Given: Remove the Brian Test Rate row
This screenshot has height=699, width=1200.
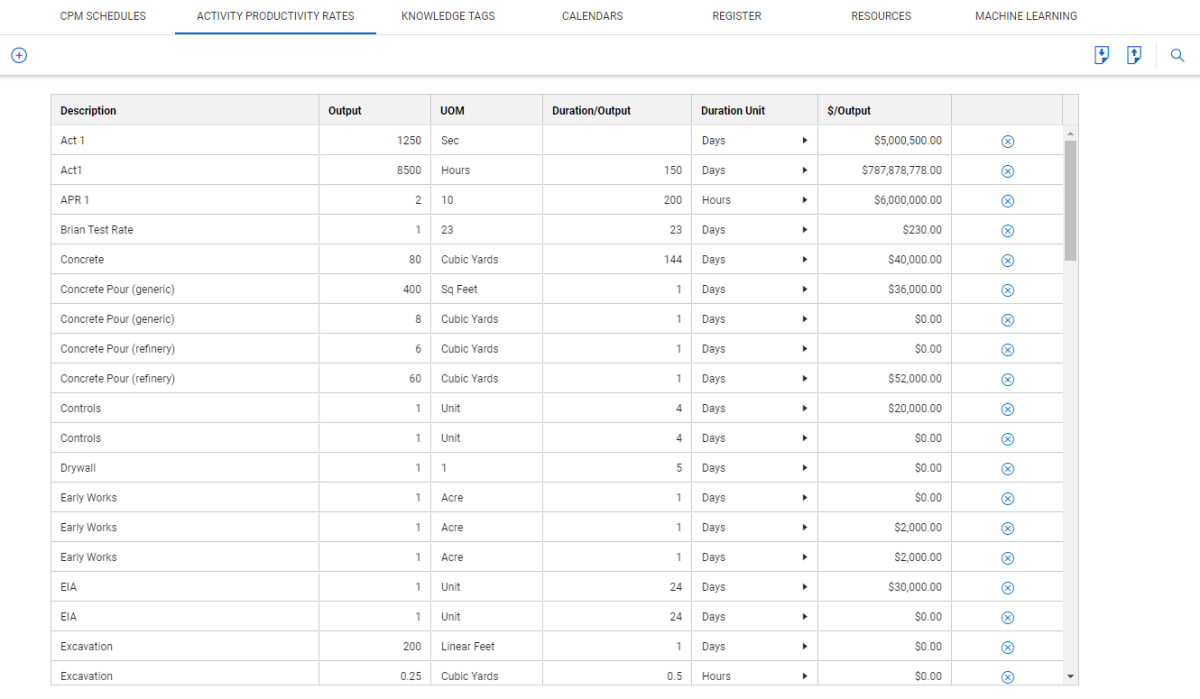Looking at the screenshot, I should tap(1007, 230).
